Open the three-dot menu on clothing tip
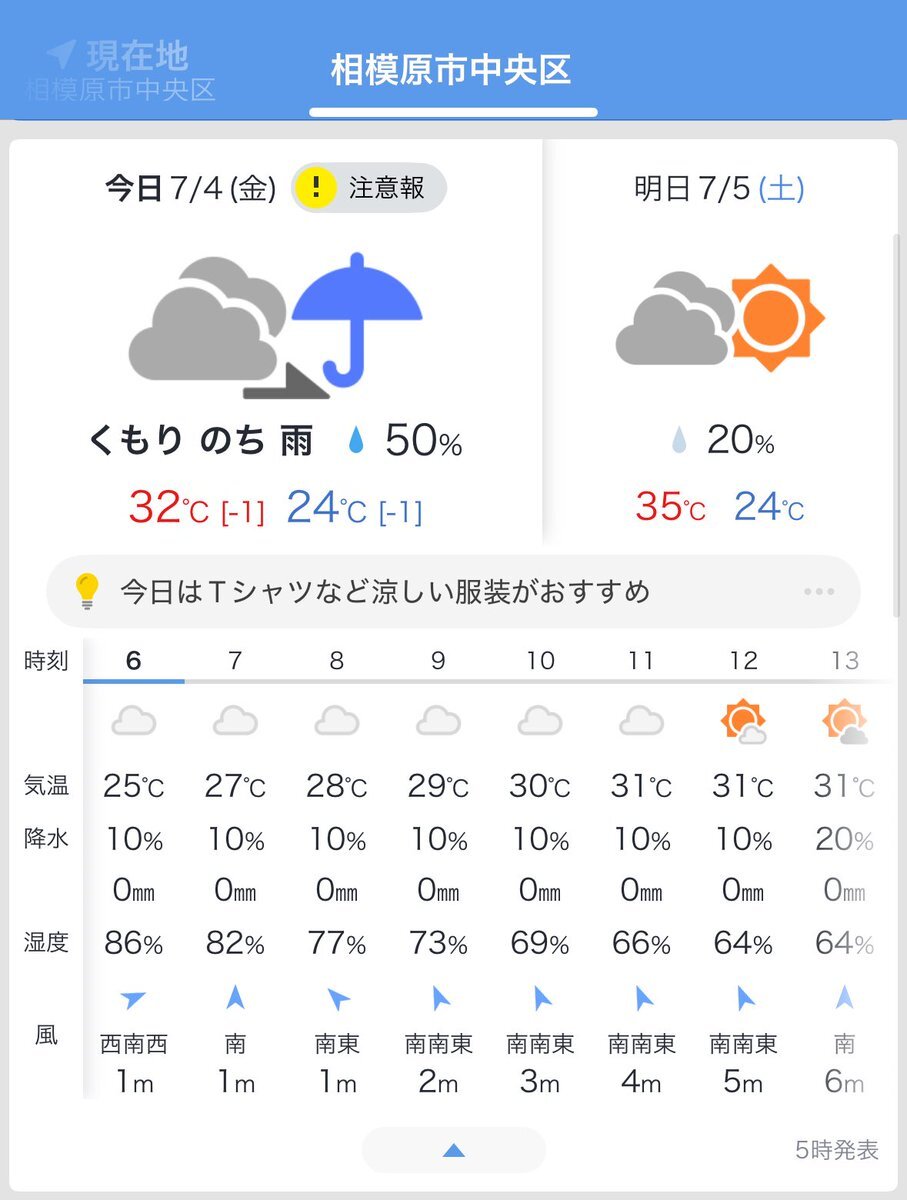The image size is (907, 1200). [819, 592]
